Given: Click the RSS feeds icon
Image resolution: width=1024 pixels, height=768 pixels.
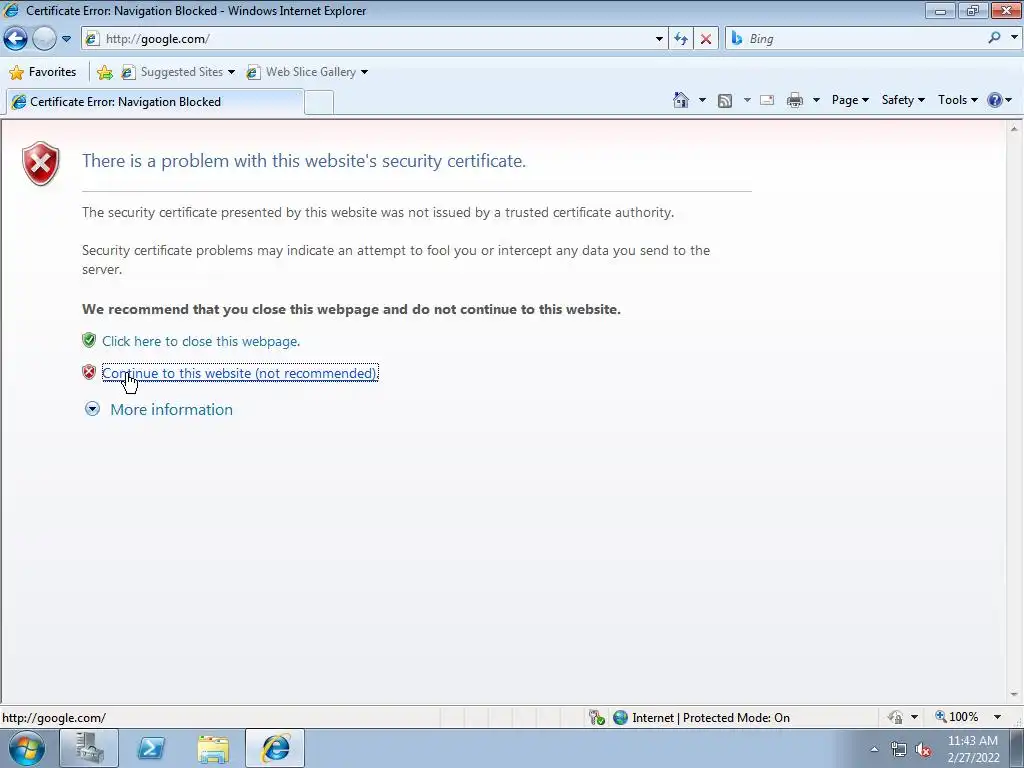Looking at the screenshot, I should click(724, 101).
